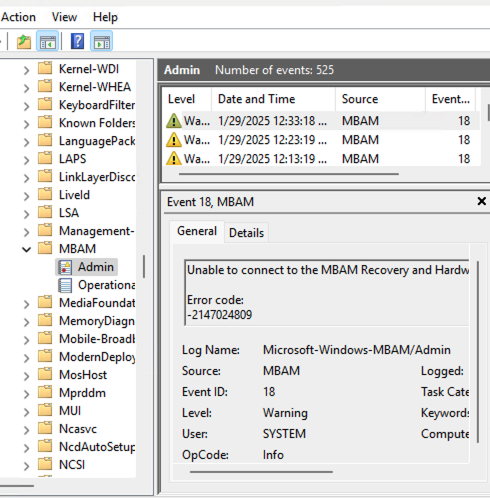490x498 pixels.
Task: Select the ModernDeployment tree item
Action: (97, 357)
